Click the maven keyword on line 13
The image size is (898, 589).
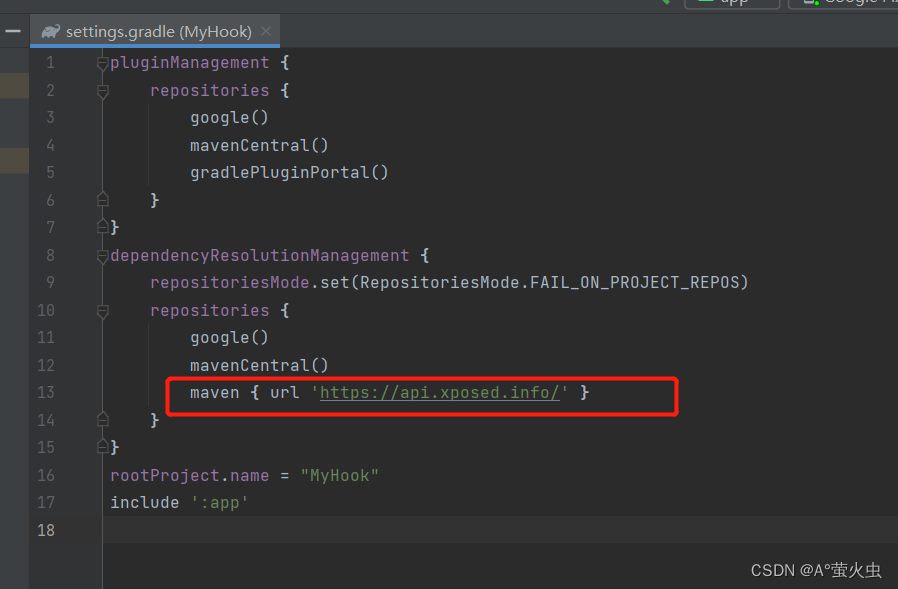[215, 393]
